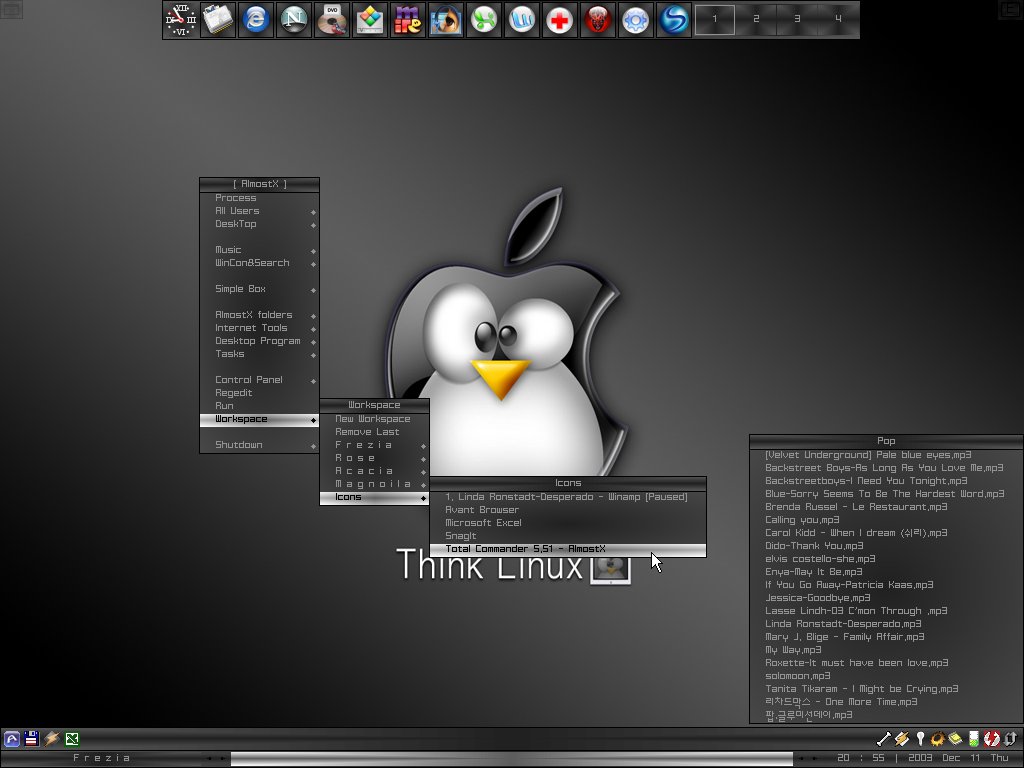Viewport: 1024px width, 768px height.
Task: Choose Remove Last in the Workspace submenu
Action: [x=374, y=432]
